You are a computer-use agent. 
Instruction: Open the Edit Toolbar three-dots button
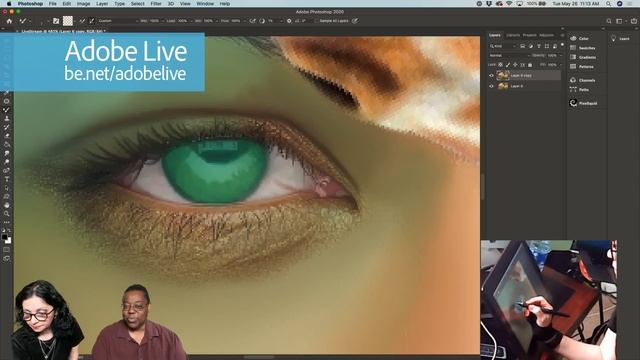coord(7,222)
